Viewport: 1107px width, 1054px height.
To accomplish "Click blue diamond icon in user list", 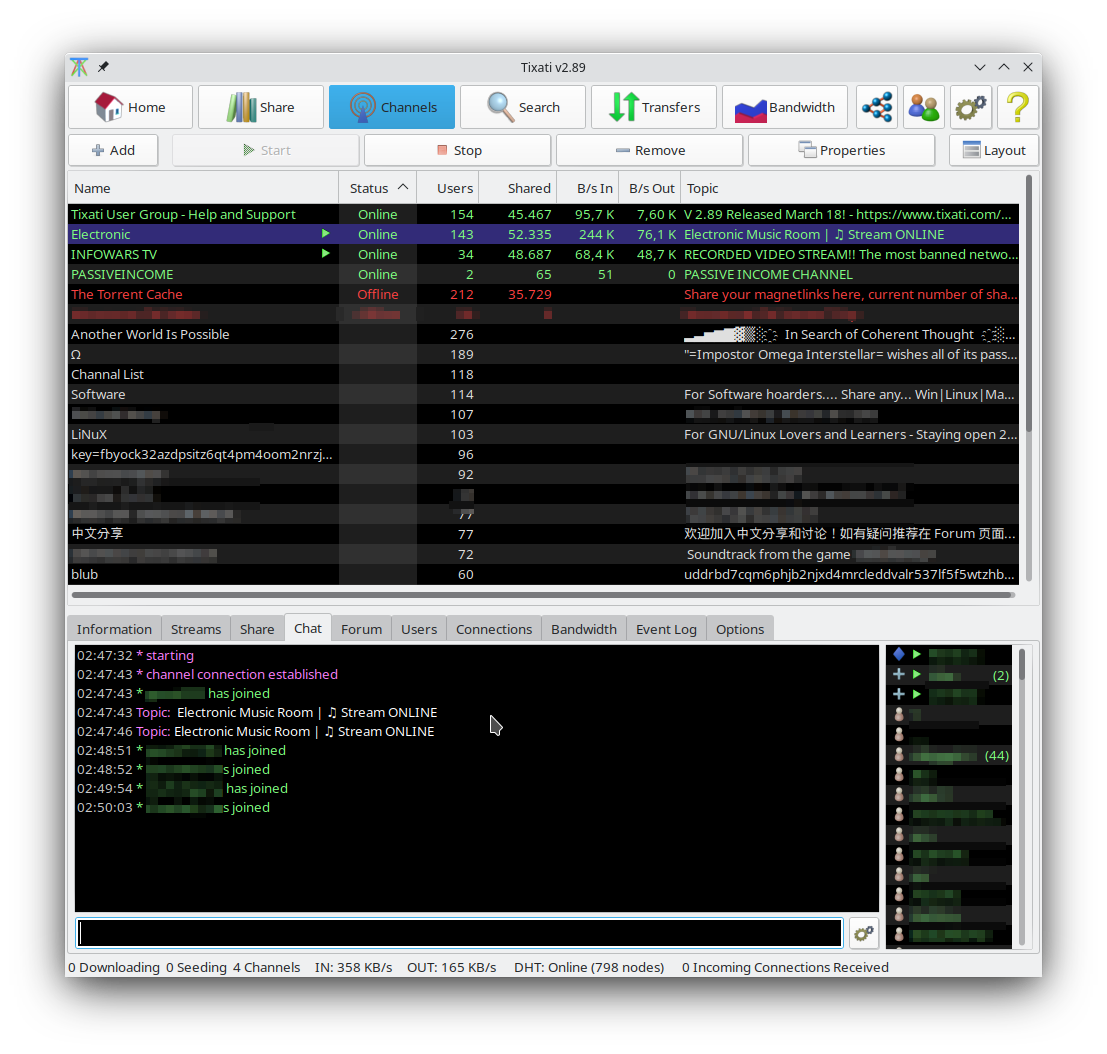I will (899, 654).
